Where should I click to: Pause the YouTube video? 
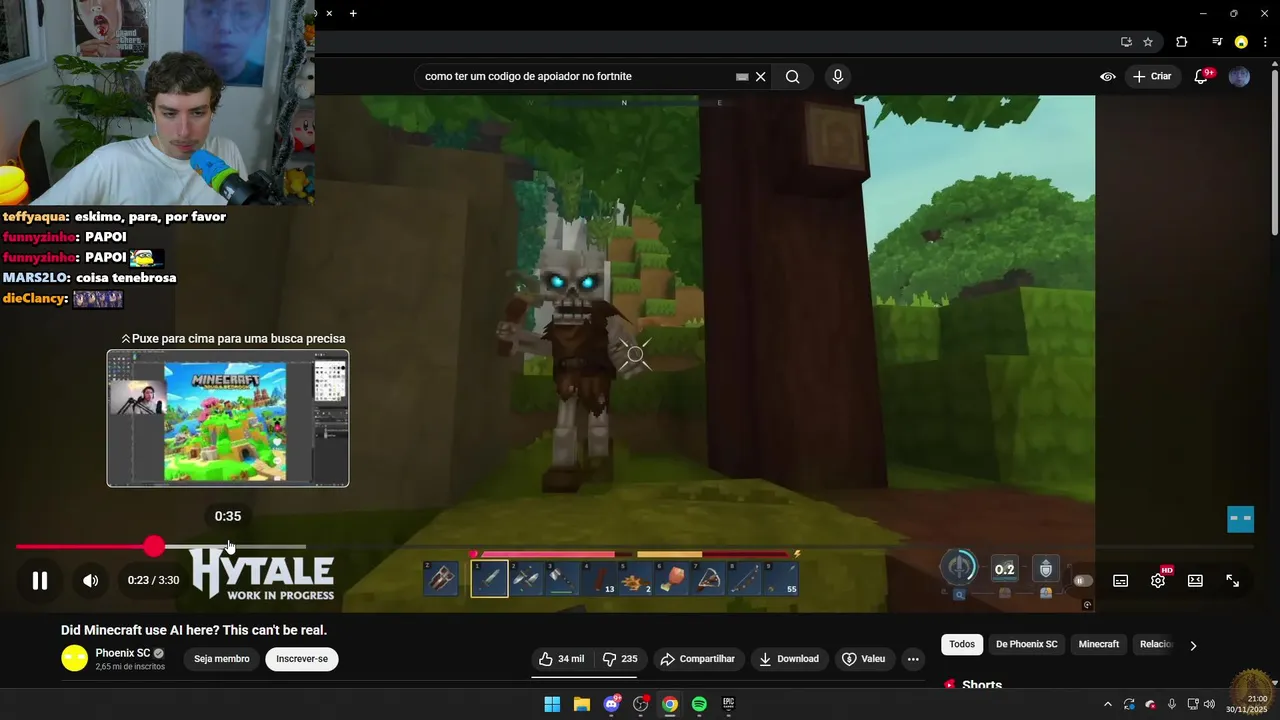coord(40,580)
